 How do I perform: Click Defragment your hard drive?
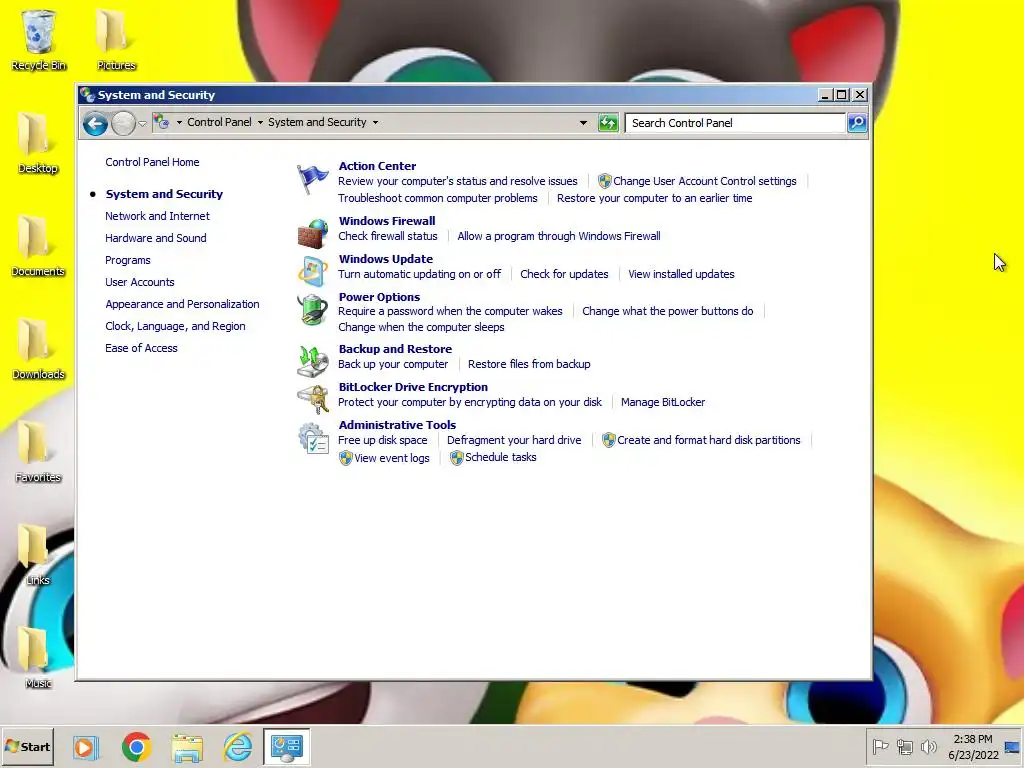514,440
